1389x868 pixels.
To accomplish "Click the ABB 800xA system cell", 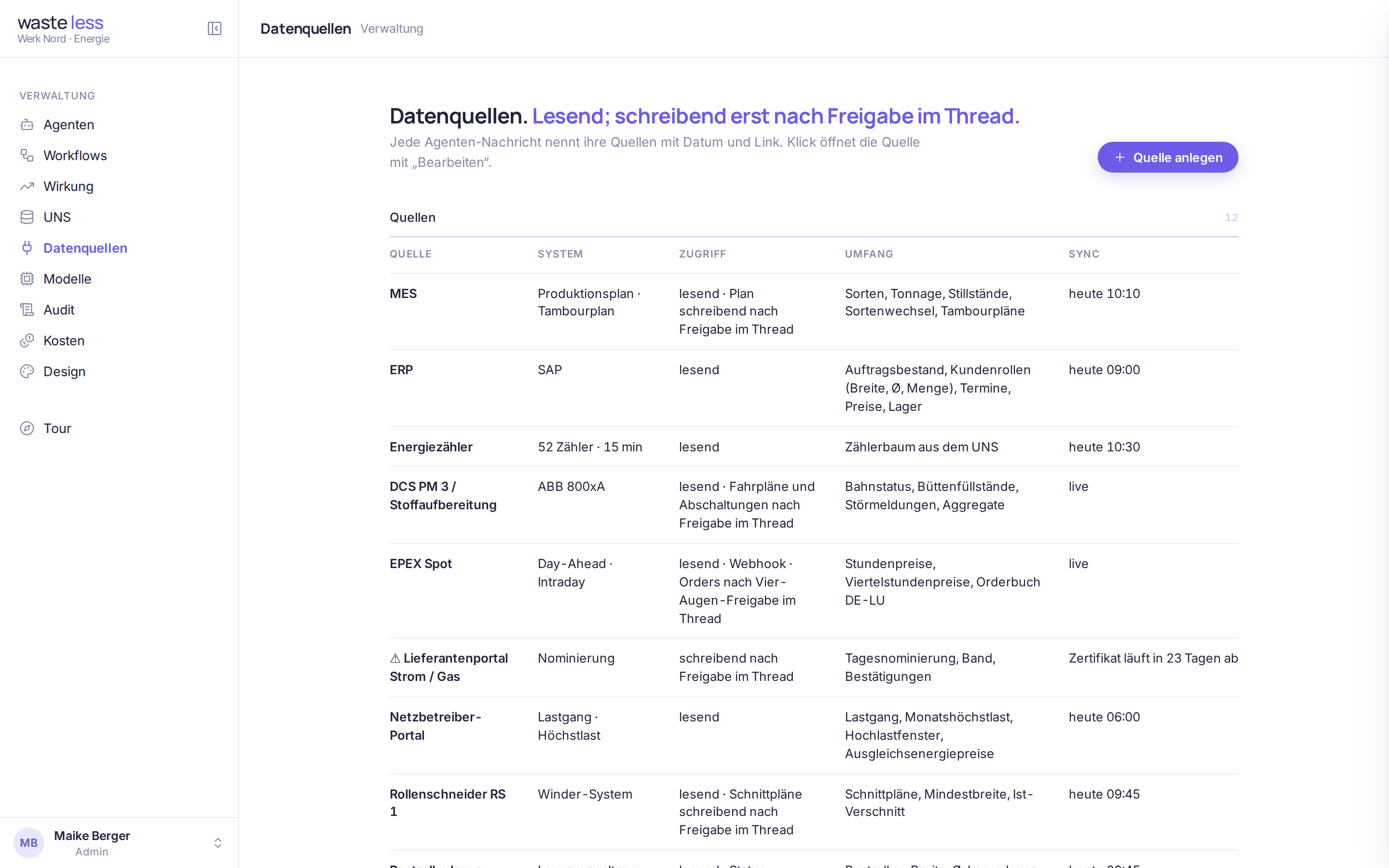I will coord(571,487).
